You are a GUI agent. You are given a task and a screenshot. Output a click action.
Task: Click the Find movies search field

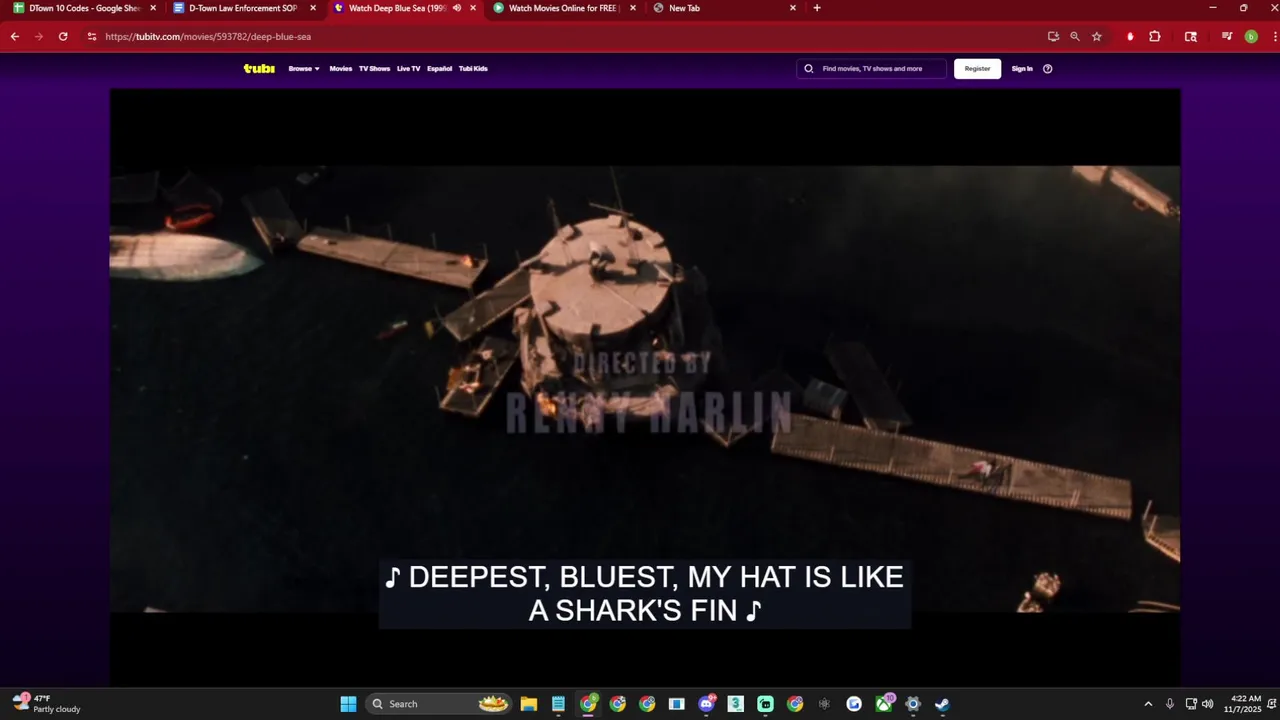tap(872, 69)
